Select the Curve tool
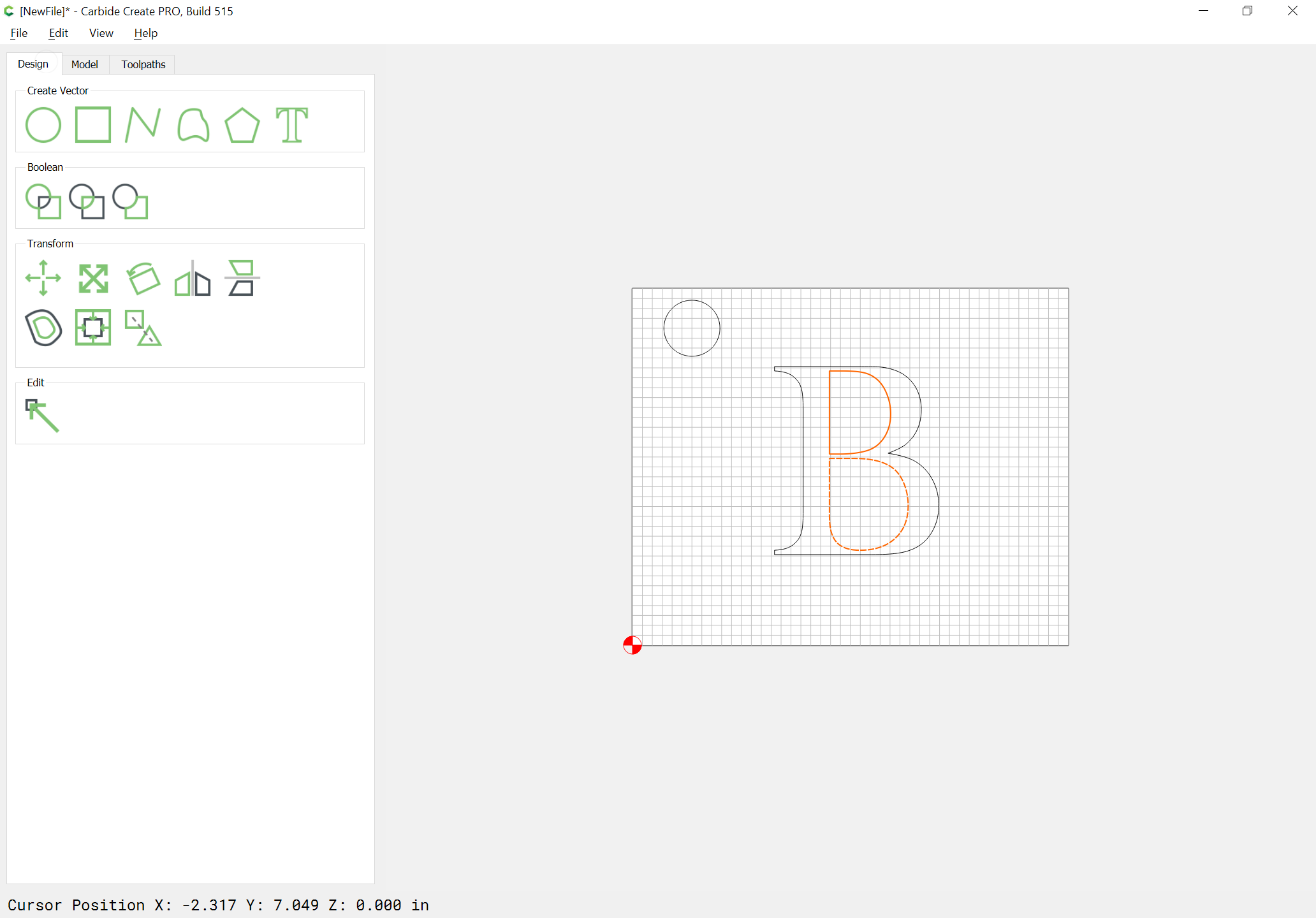Viewport: 1316px width, 918px height. (193, 125)
